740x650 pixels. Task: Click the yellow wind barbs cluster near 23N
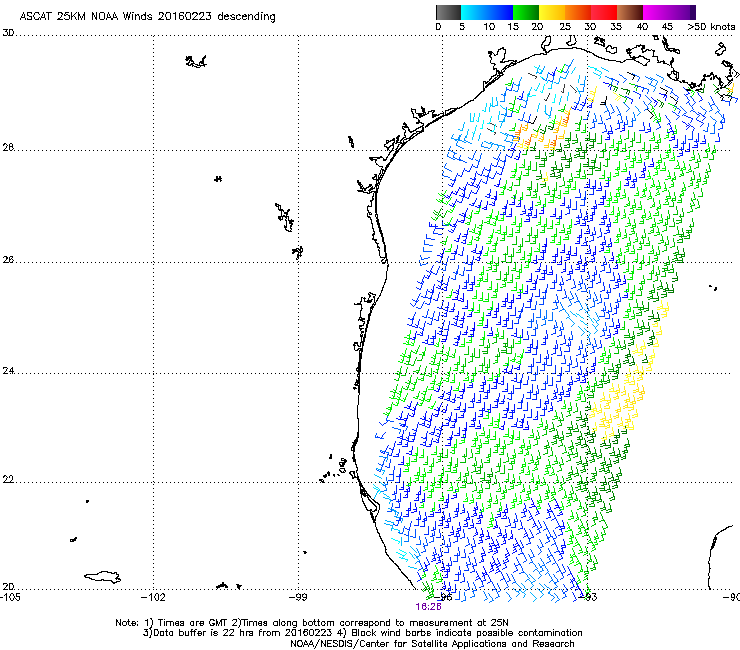pos(618,406)
